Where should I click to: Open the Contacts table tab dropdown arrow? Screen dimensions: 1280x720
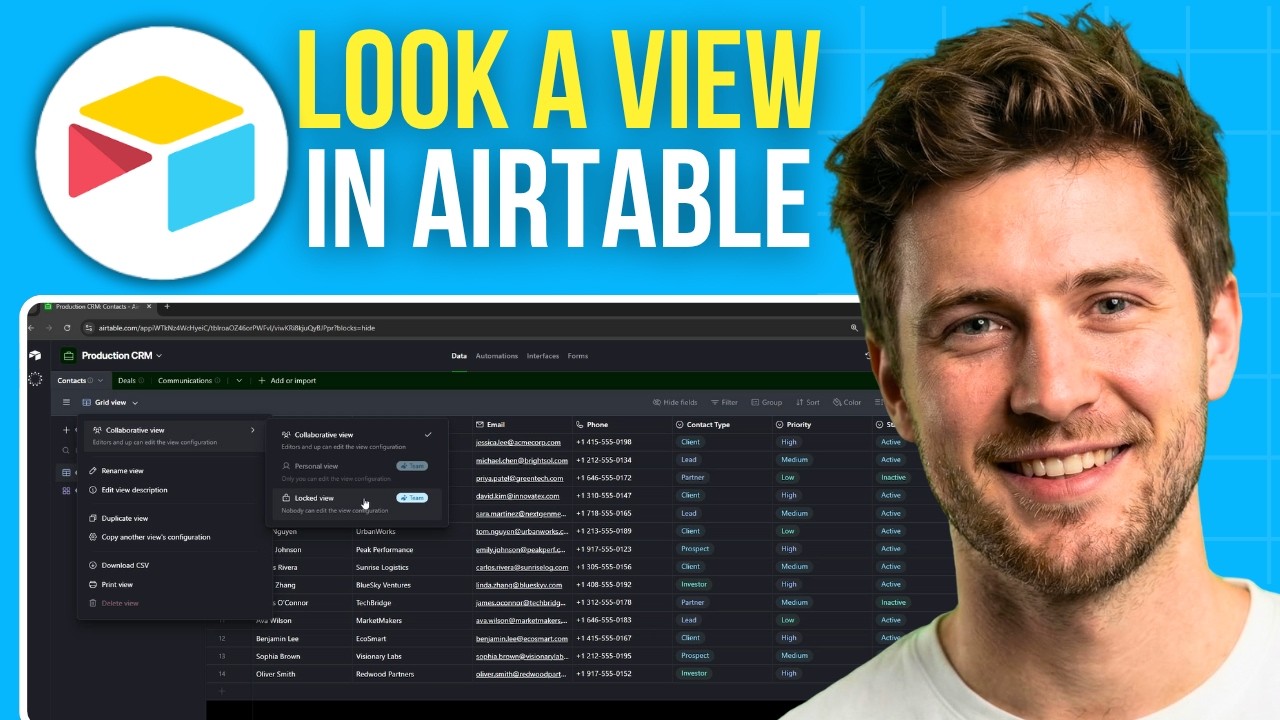tap(100, 381)
